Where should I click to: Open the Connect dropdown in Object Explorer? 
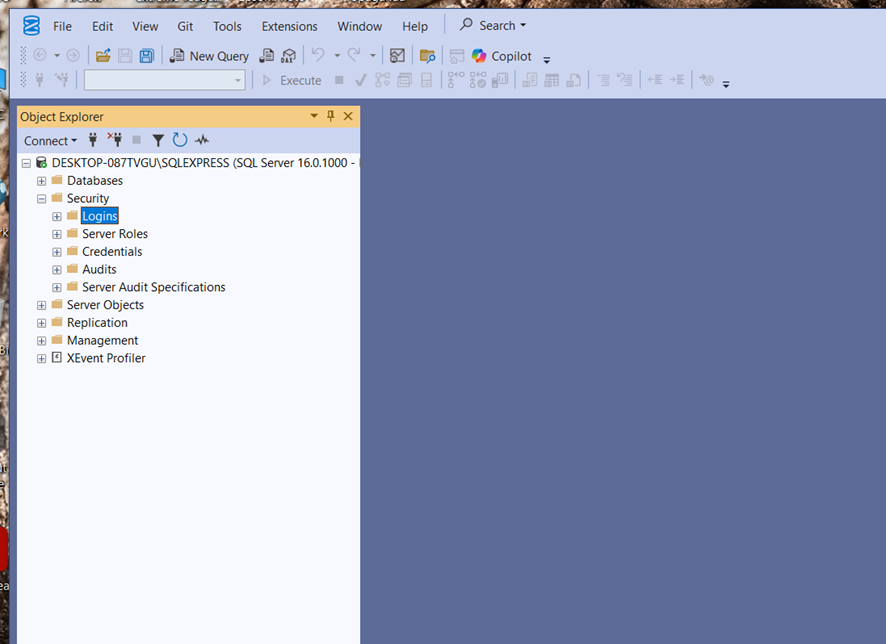[x=50, y=141]
